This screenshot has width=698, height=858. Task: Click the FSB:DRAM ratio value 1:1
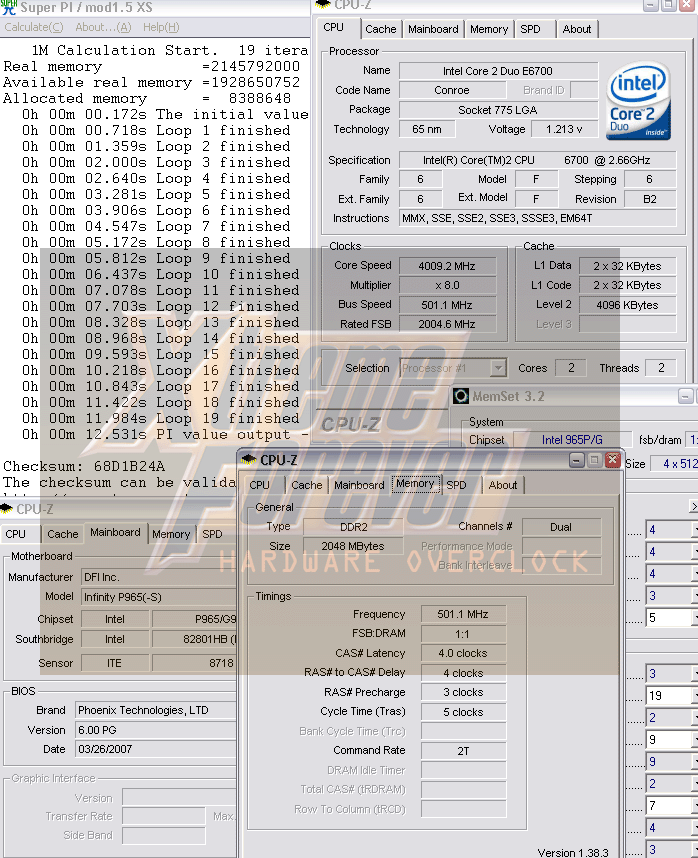(463, 634)
